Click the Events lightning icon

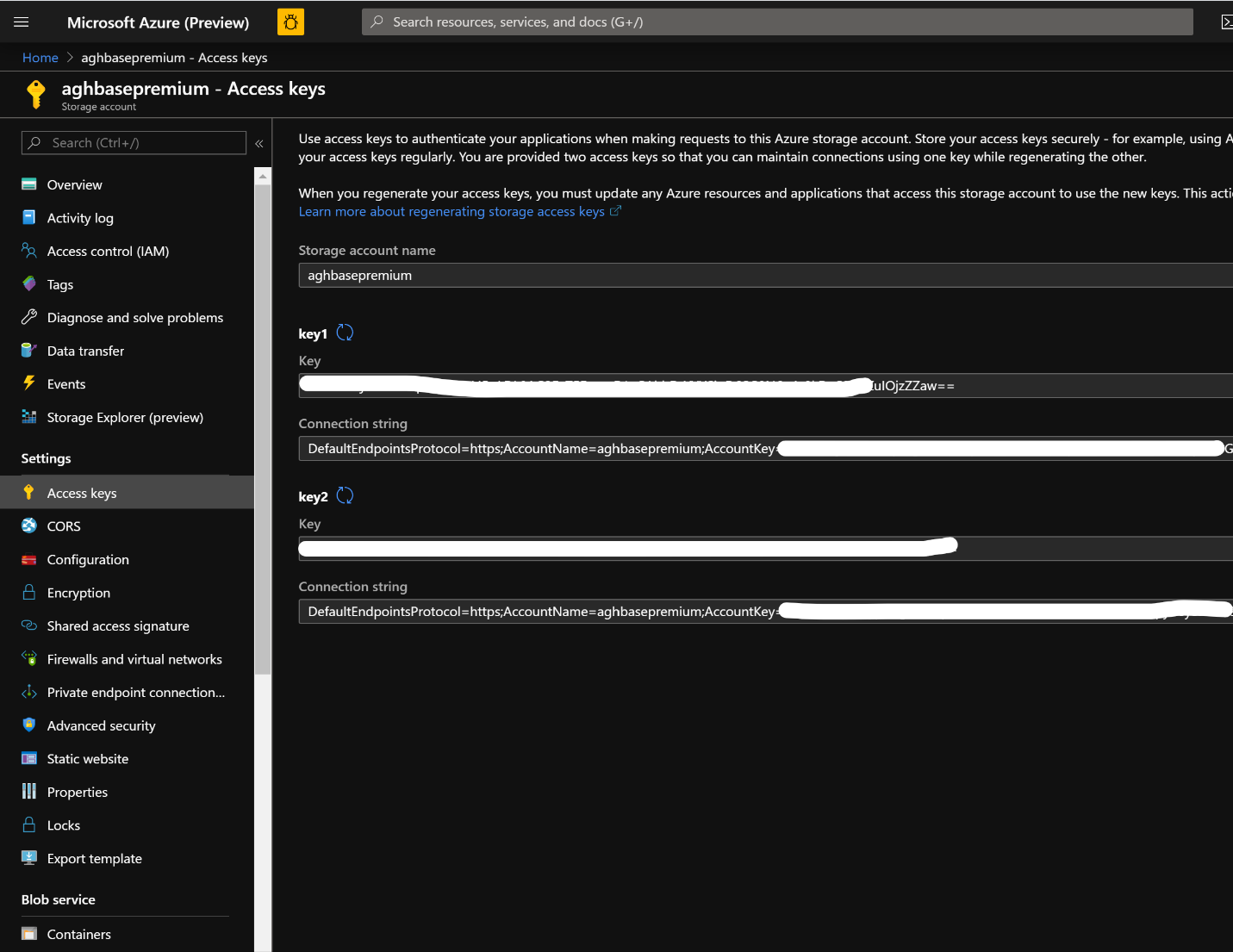29,383
